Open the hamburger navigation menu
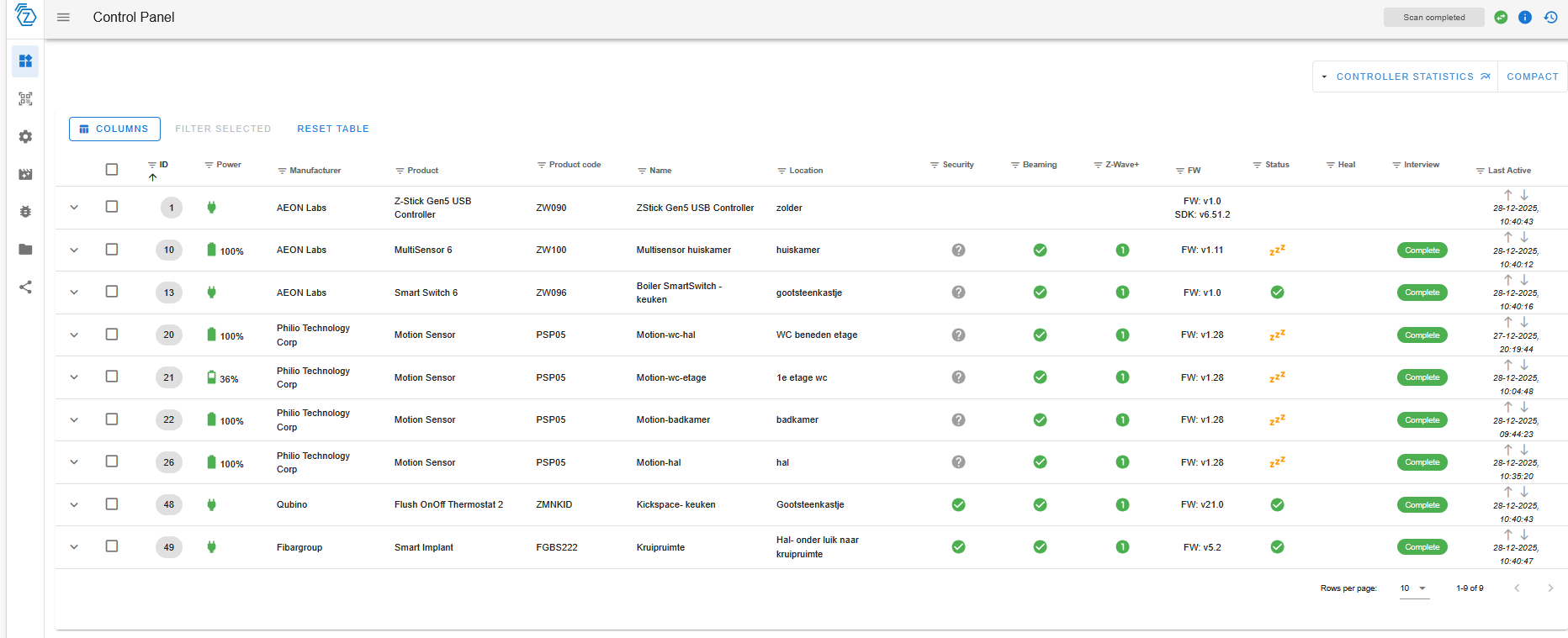 point(63,18)
